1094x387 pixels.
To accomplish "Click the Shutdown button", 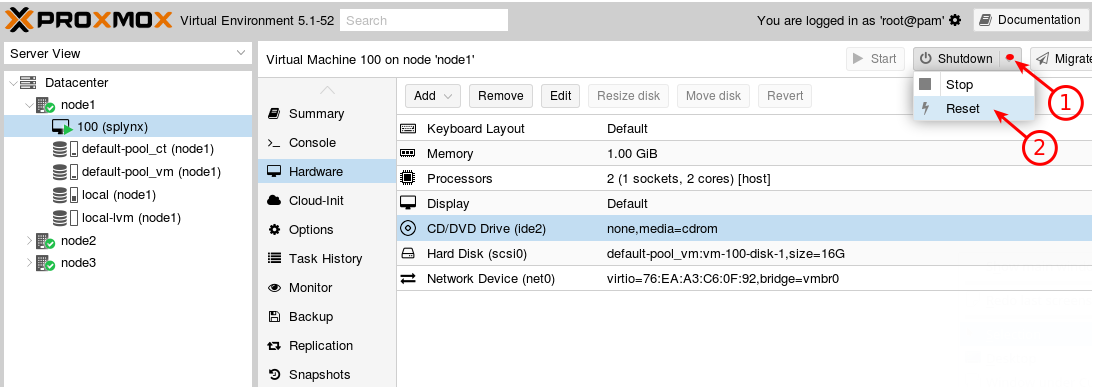I will point(957,59).
